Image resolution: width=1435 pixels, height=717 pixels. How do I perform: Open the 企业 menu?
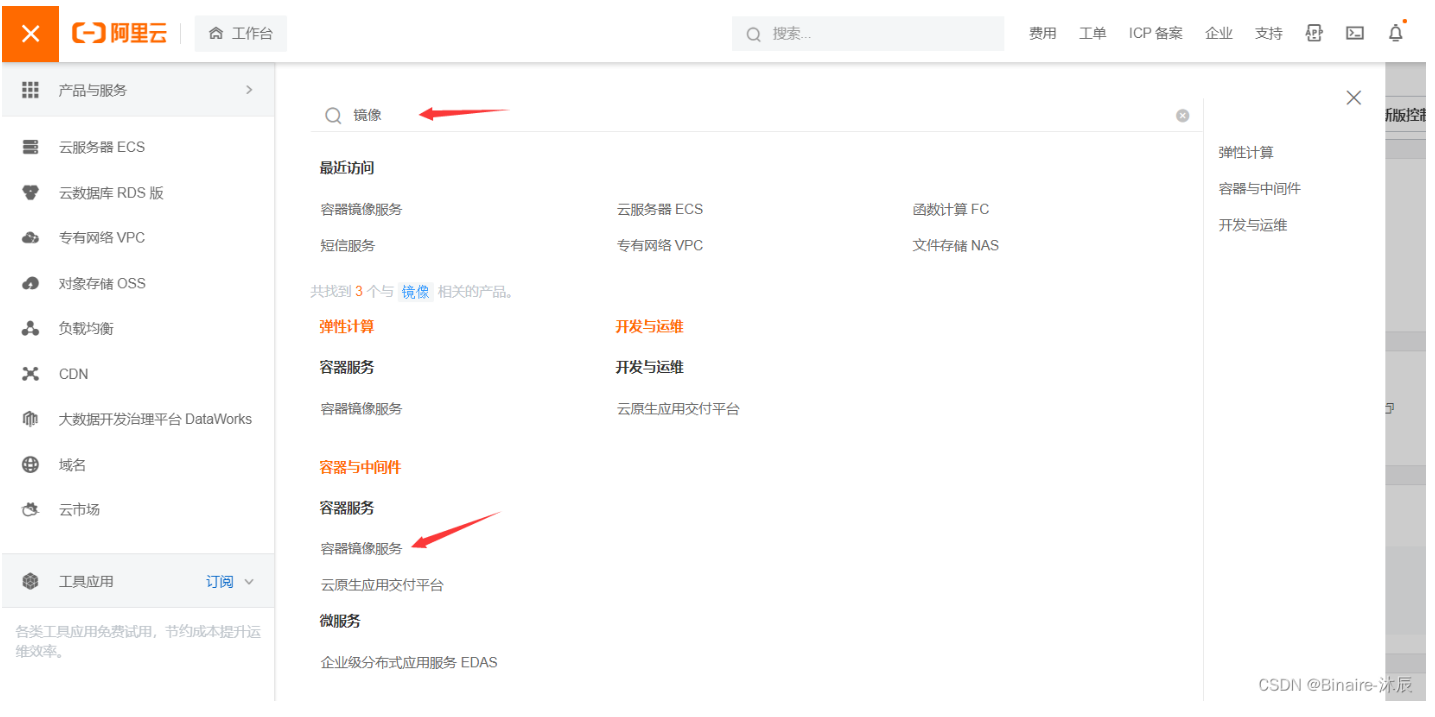(1218, 33)
